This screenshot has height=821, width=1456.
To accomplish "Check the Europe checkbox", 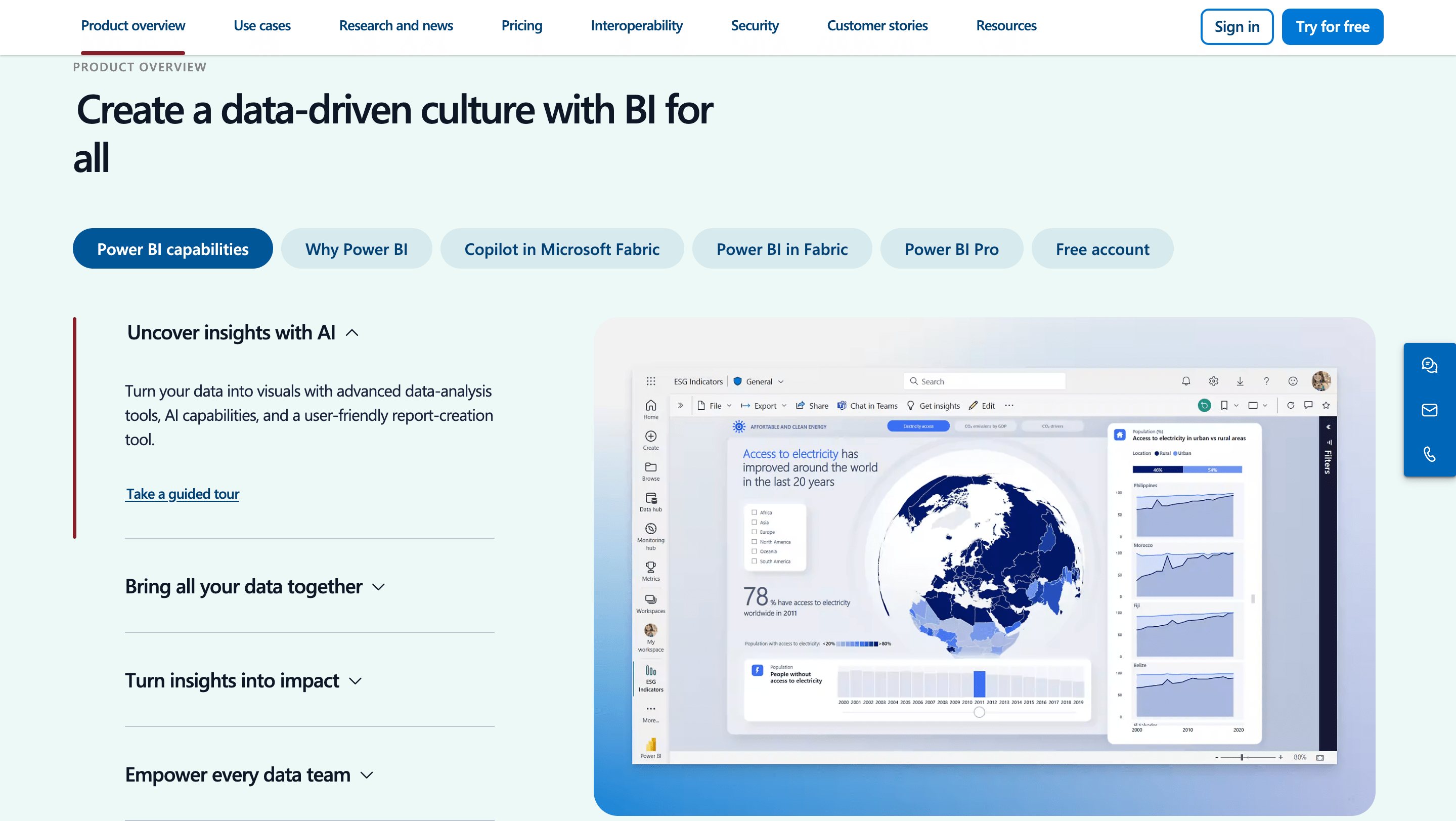I will coord(754,532).
